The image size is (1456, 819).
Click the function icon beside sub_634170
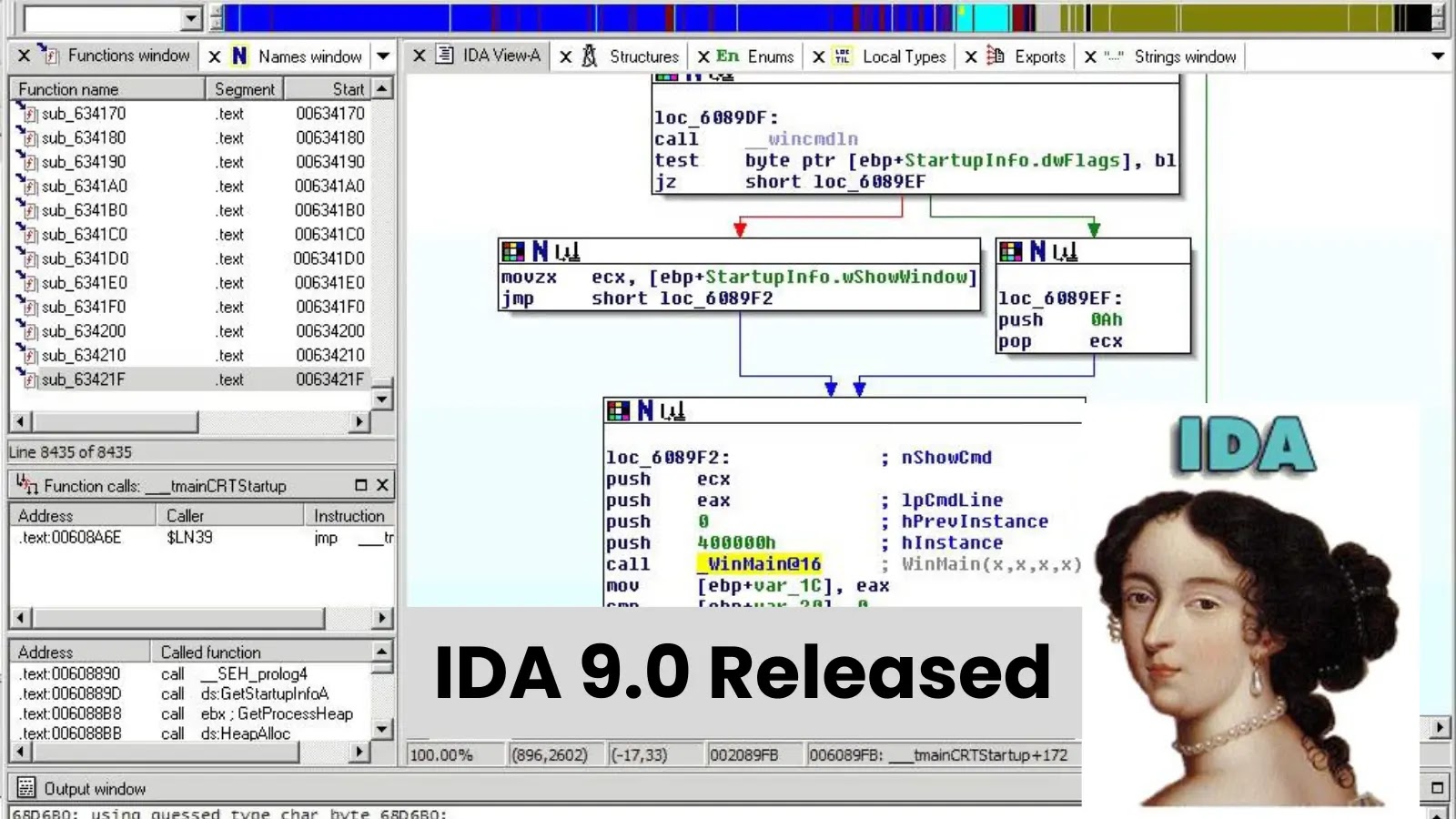pyautogui.click(x=27, y=113)
